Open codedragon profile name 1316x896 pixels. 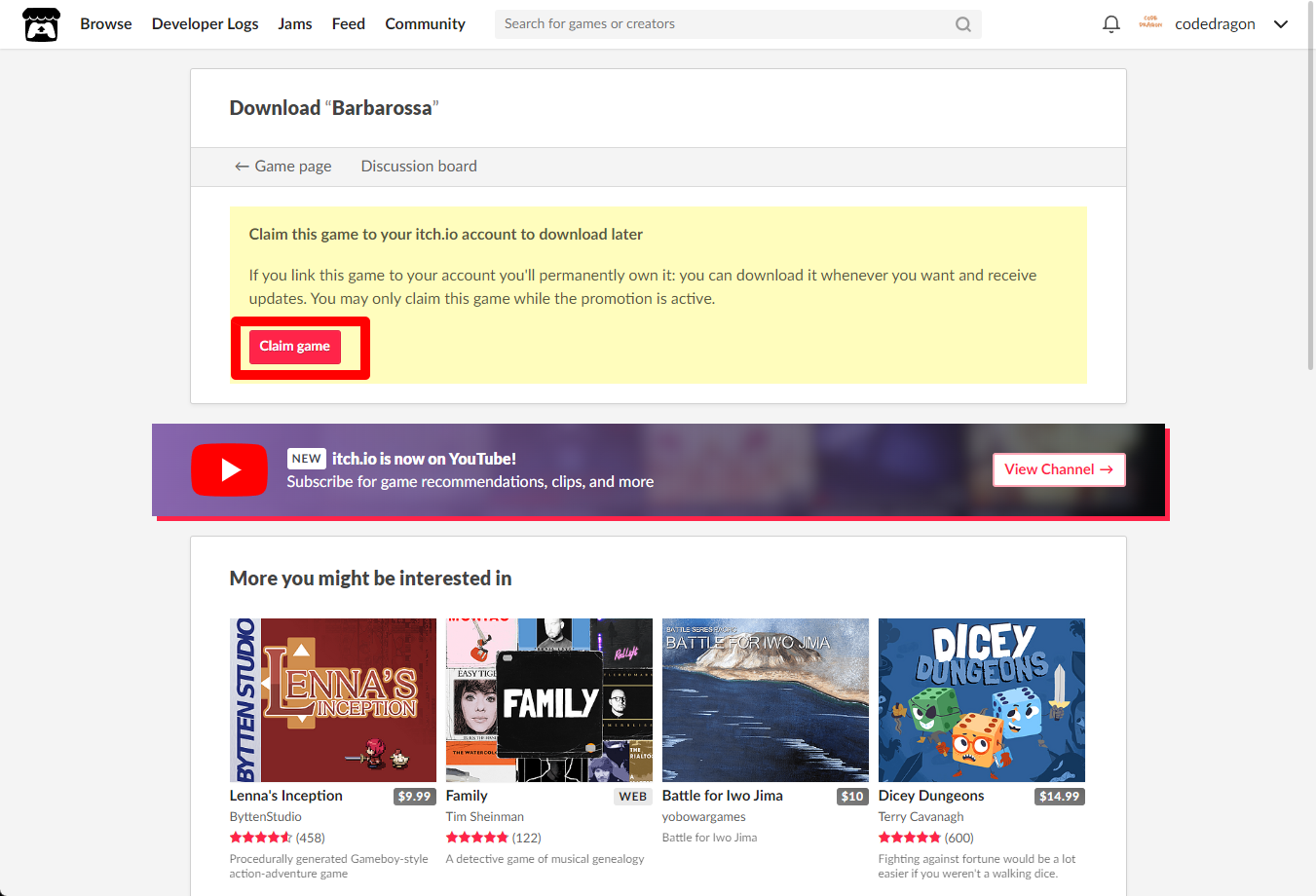pos(1215,24)
